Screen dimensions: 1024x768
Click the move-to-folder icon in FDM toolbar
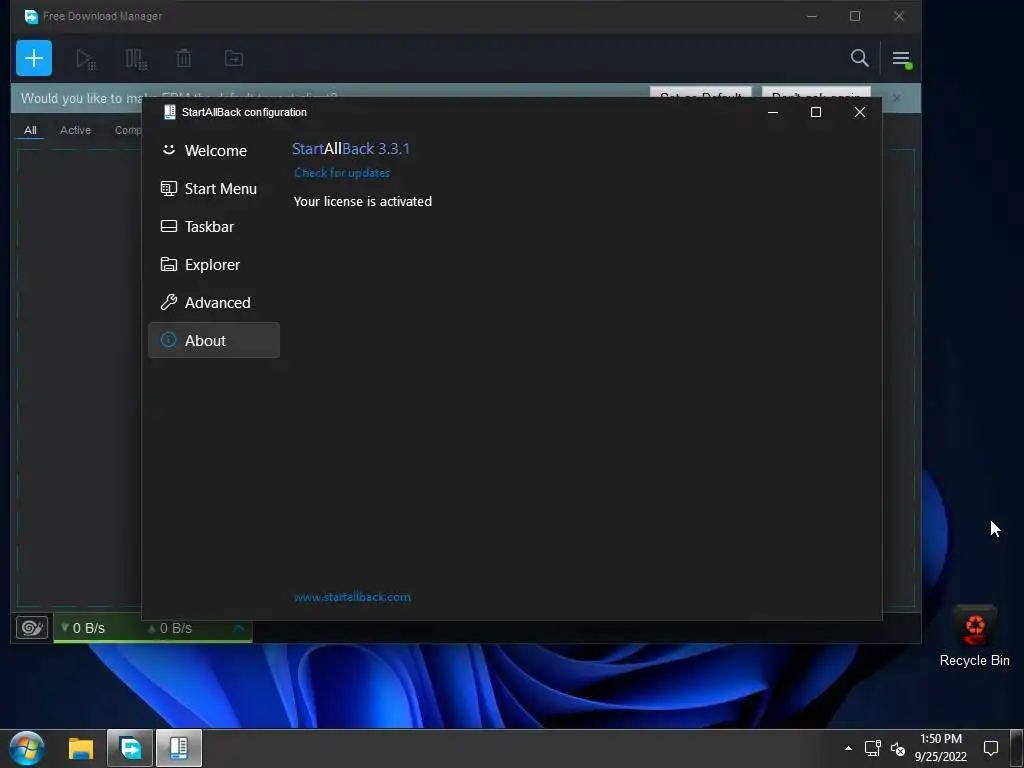tap(234, 59)
